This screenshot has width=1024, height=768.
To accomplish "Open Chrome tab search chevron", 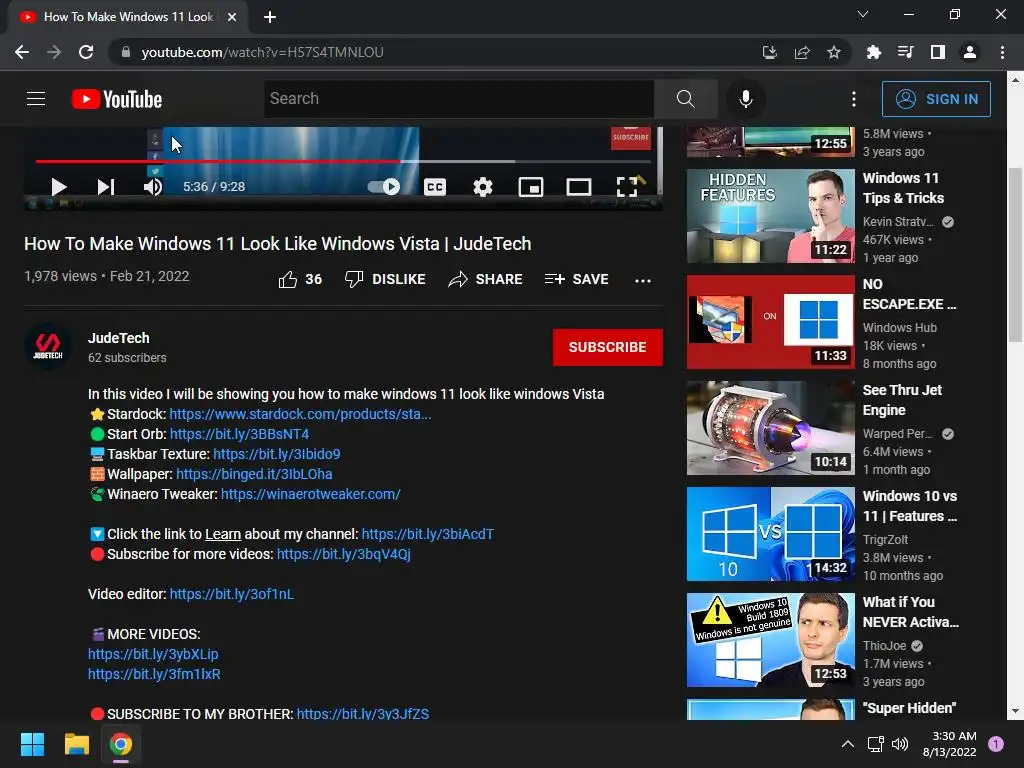I will click(863, 14).
